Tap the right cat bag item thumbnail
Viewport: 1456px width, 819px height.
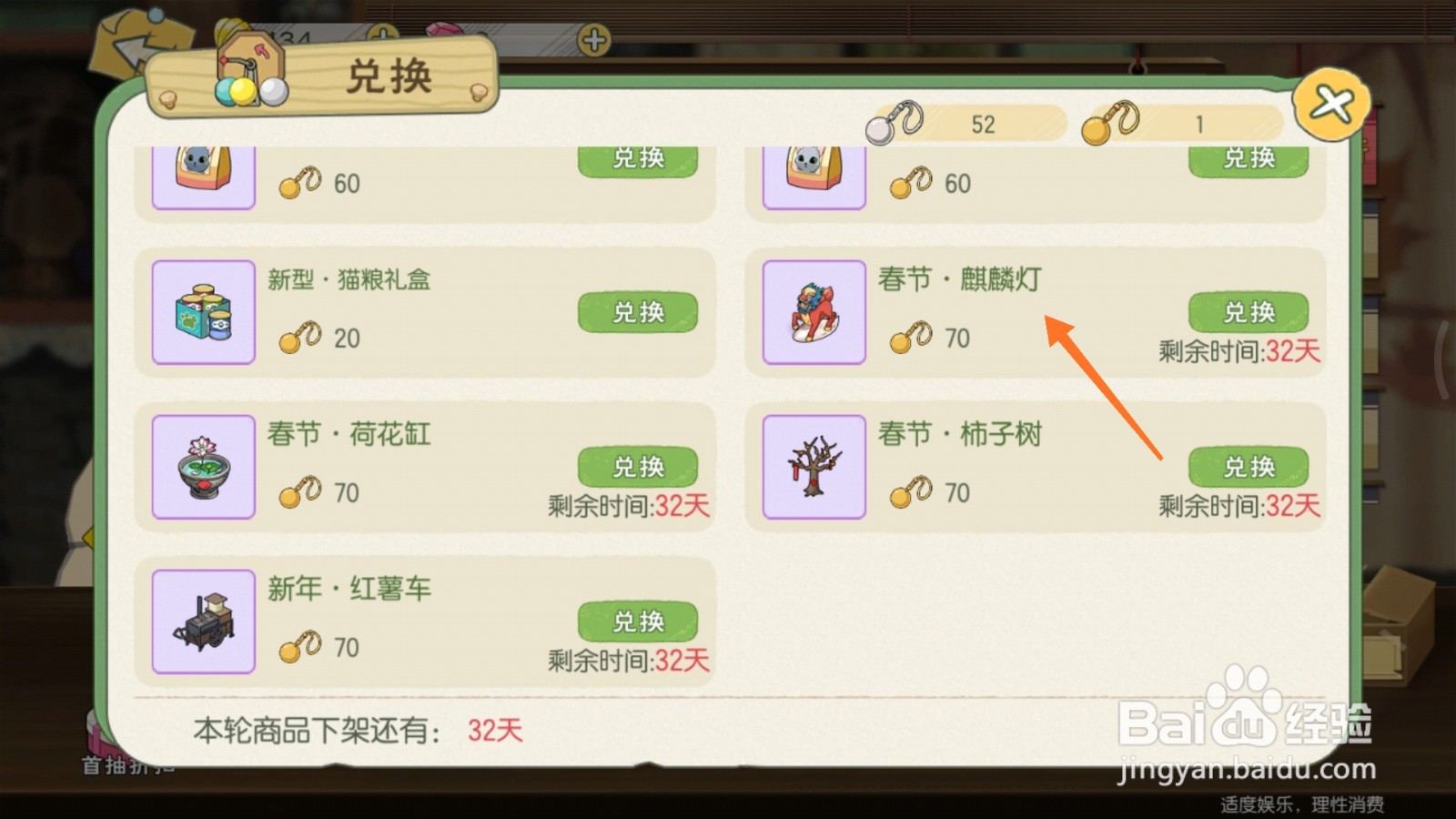click(x=814, y=177)
